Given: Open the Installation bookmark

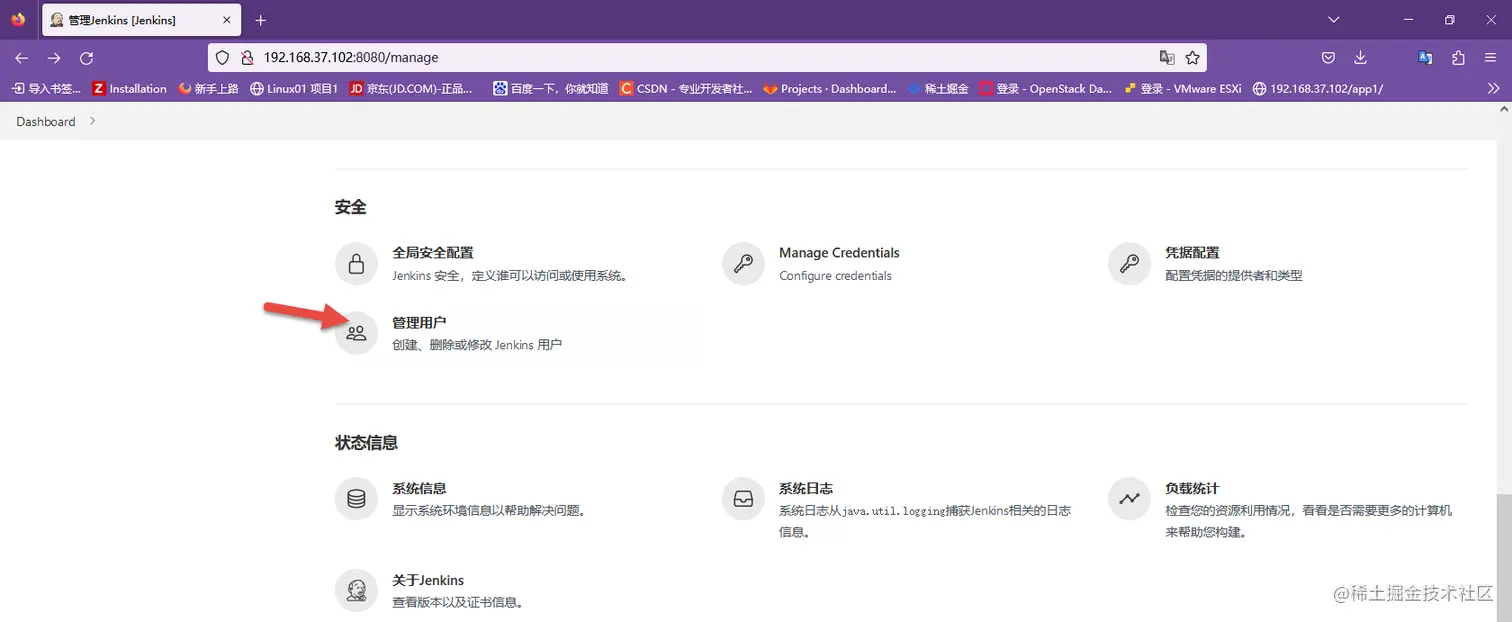Looking at the screenshot, I should tap(129, 88).
